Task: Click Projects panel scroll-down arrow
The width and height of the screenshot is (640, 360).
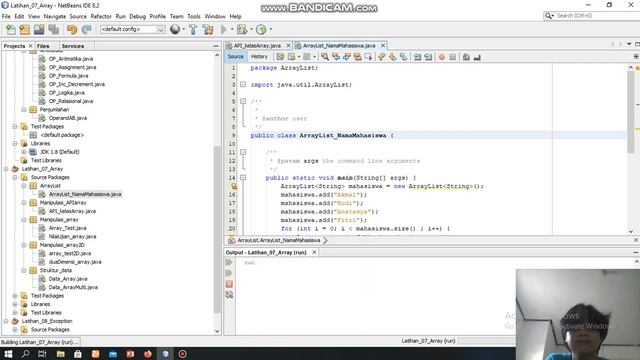Action: coord(217,331)
